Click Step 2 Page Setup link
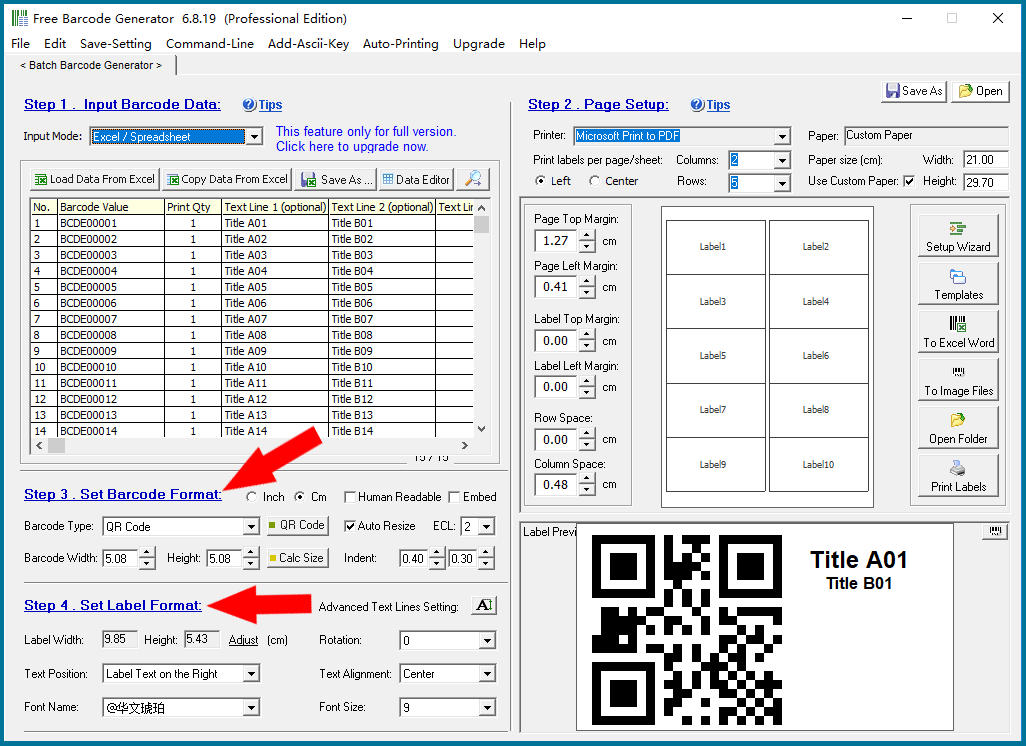The image size is (1026, 746). click(x=598, y=105)
